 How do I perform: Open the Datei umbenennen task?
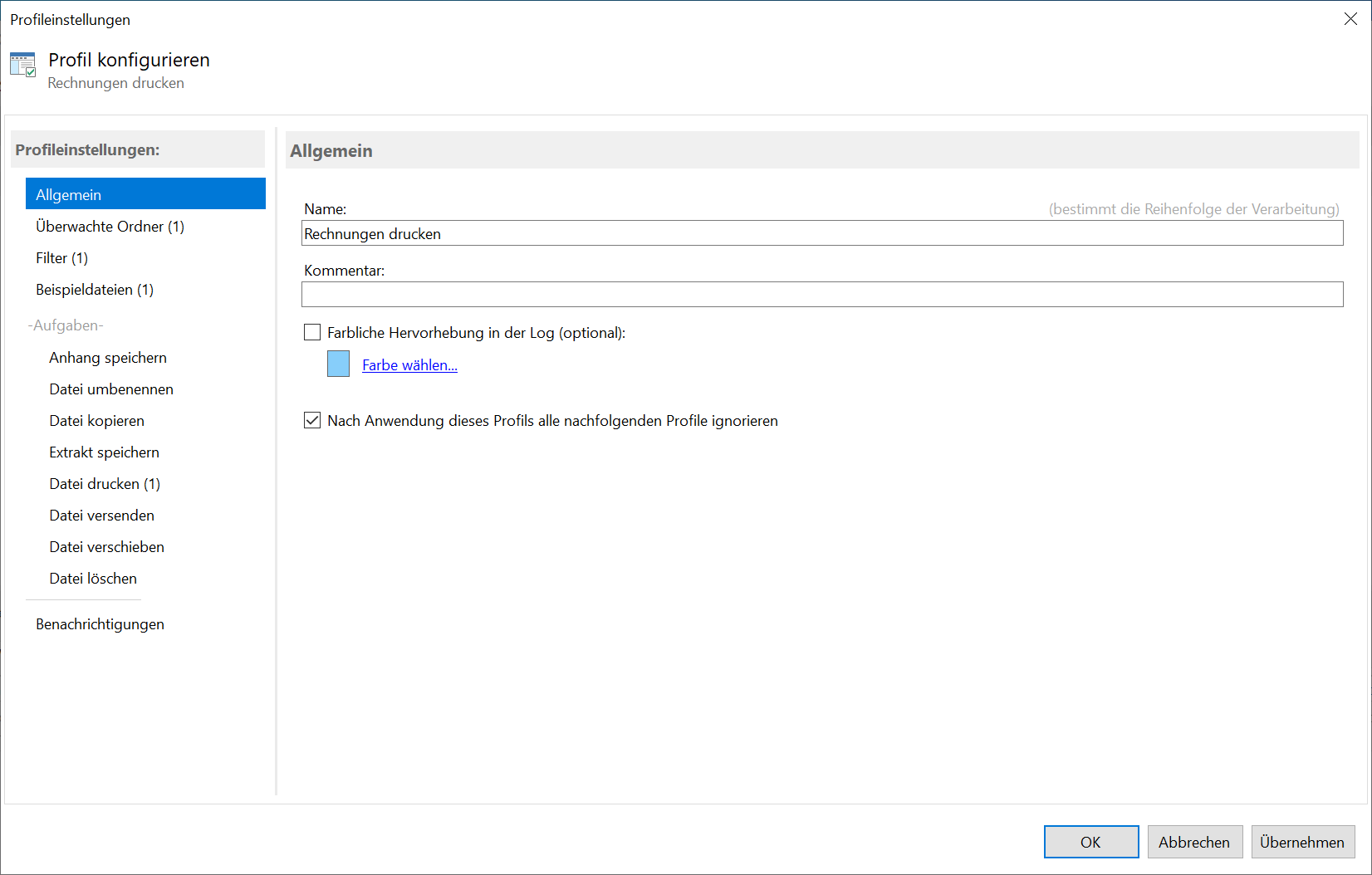[111, 389]
